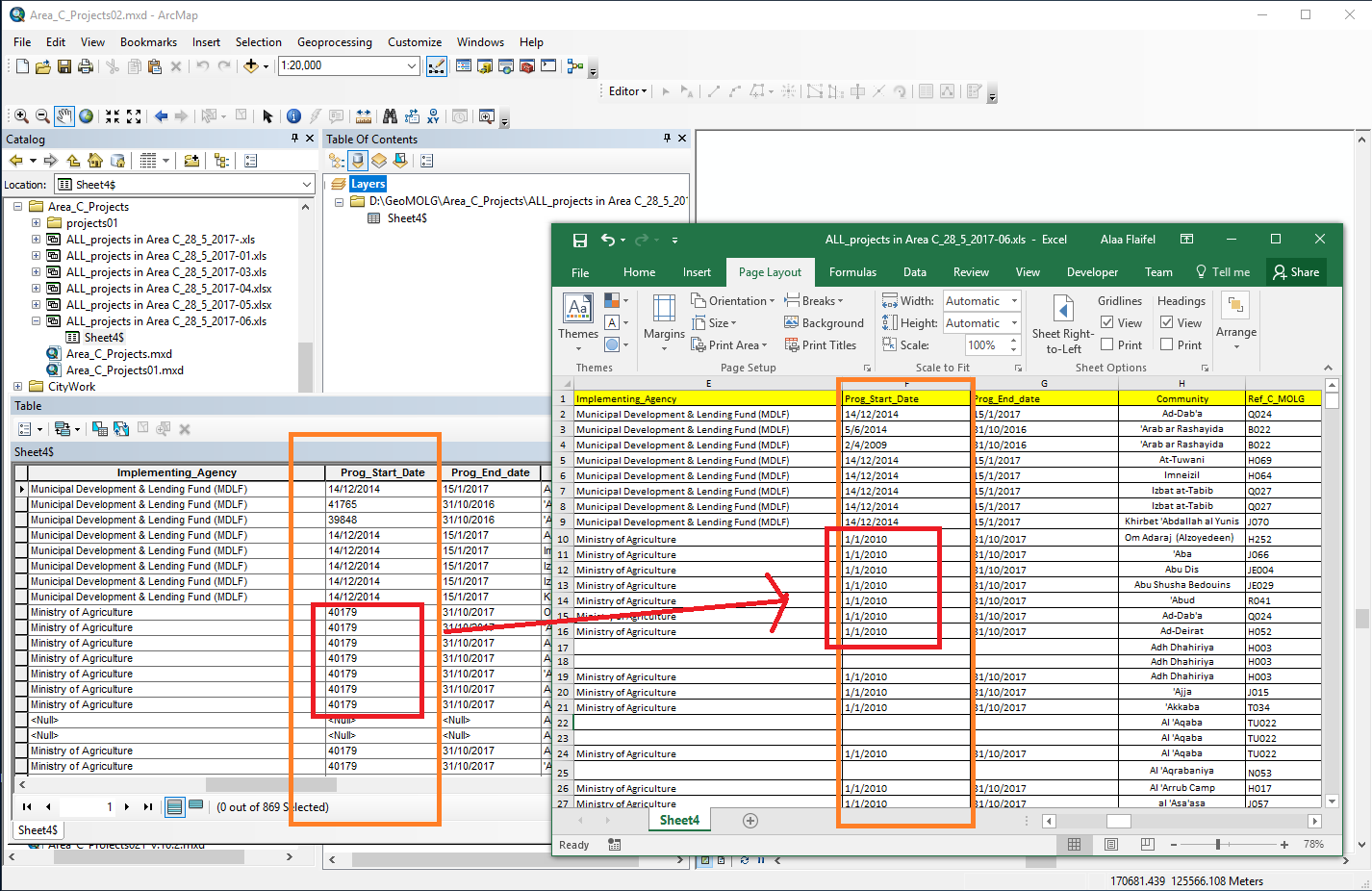Switch to the Developer tab in Excel
This screenshot has height=891, width=1372.
tap(1092, 272)
